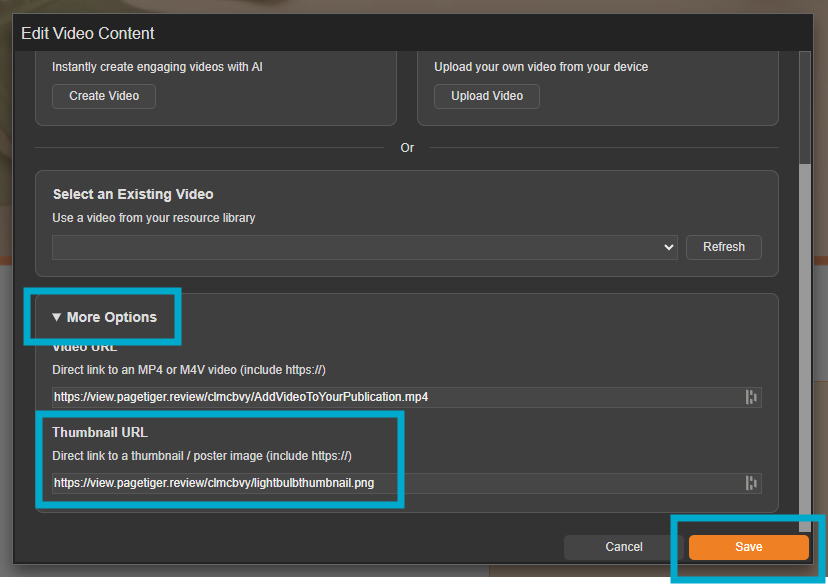
Task: Click the icon inside Video URL field
Action: (x=751, y=397)
